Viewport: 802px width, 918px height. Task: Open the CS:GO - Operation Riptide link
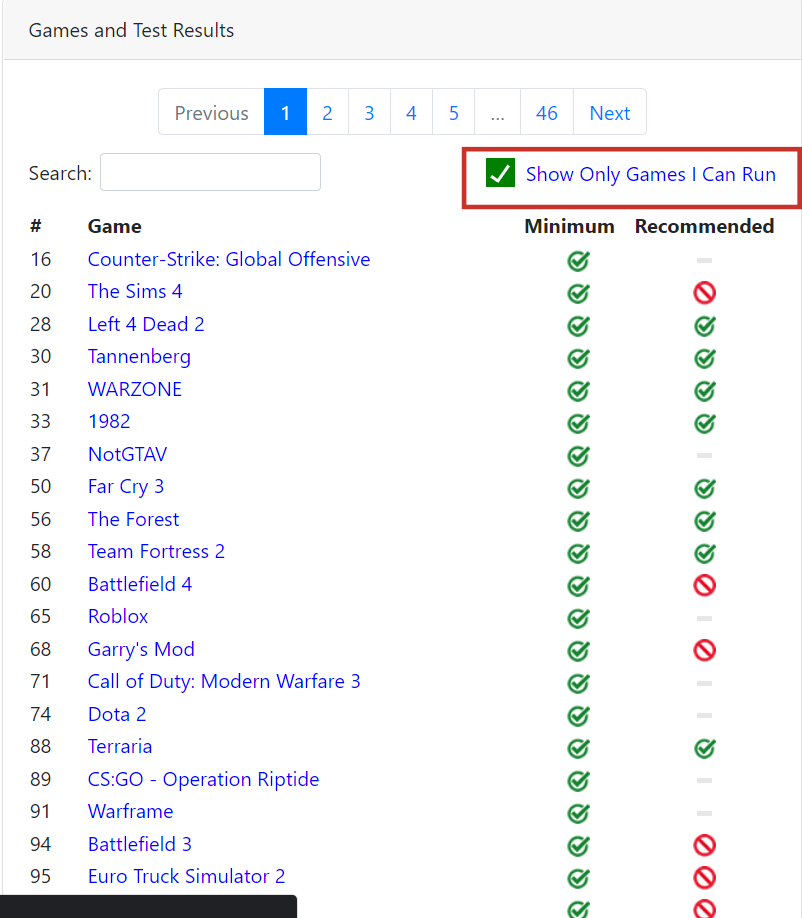204,779
